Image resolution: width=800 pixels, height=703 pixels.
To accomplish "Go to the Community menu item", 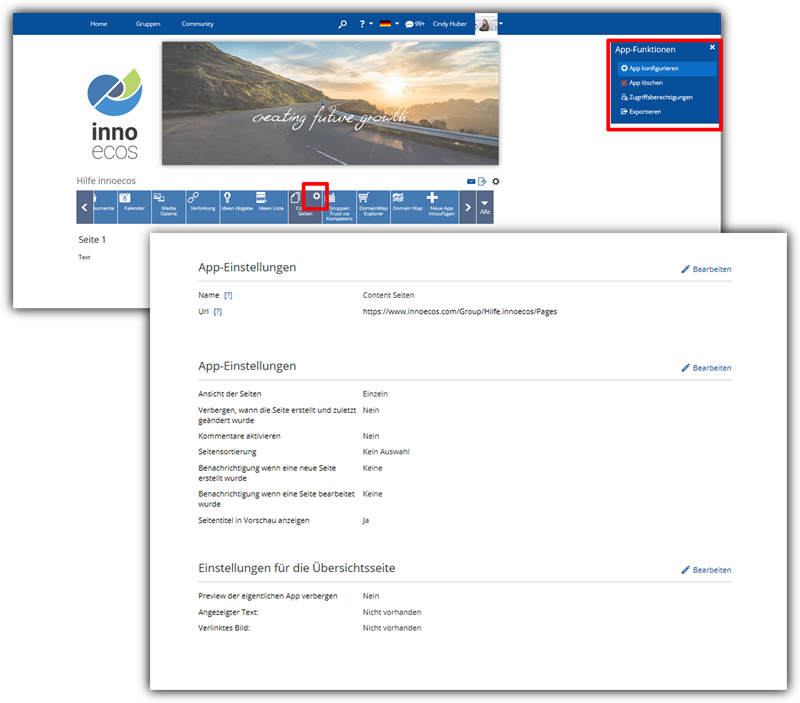I will pos(197,23).
